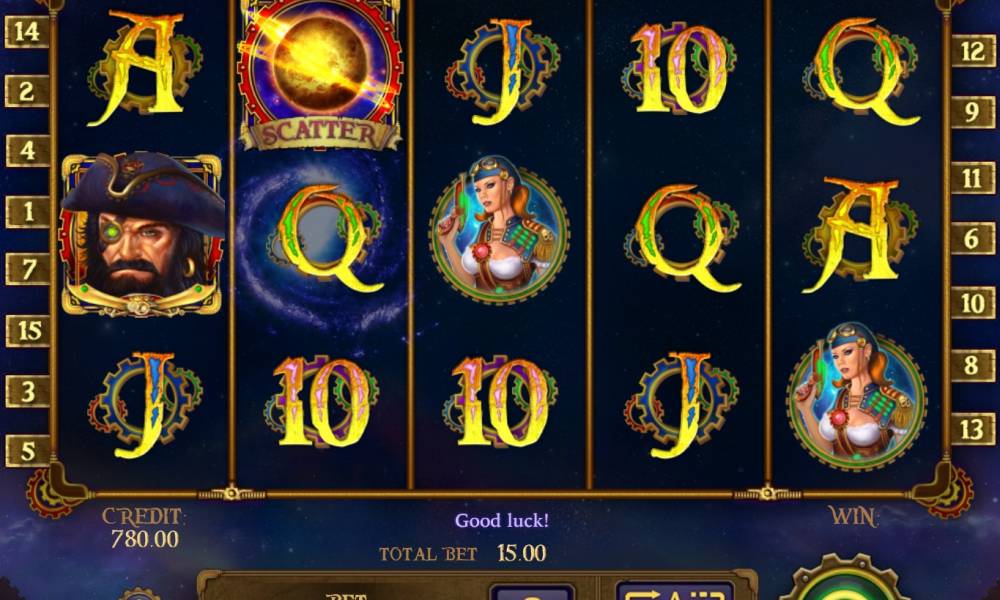Viewport: 1000px width, 600px height.
Task: Choose payline 13 marker
Action: pyautogui.click(x=973, y=428)
